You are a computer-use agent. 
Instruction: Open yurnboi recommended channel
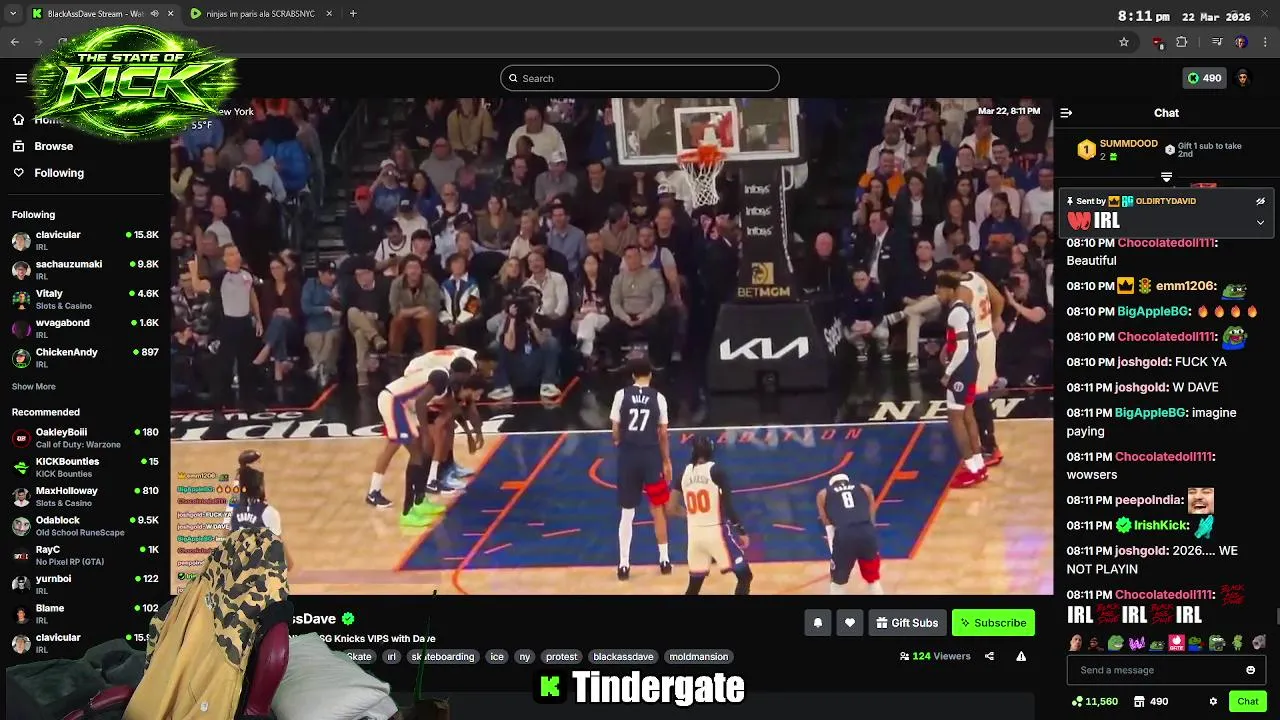coord(85,584)
